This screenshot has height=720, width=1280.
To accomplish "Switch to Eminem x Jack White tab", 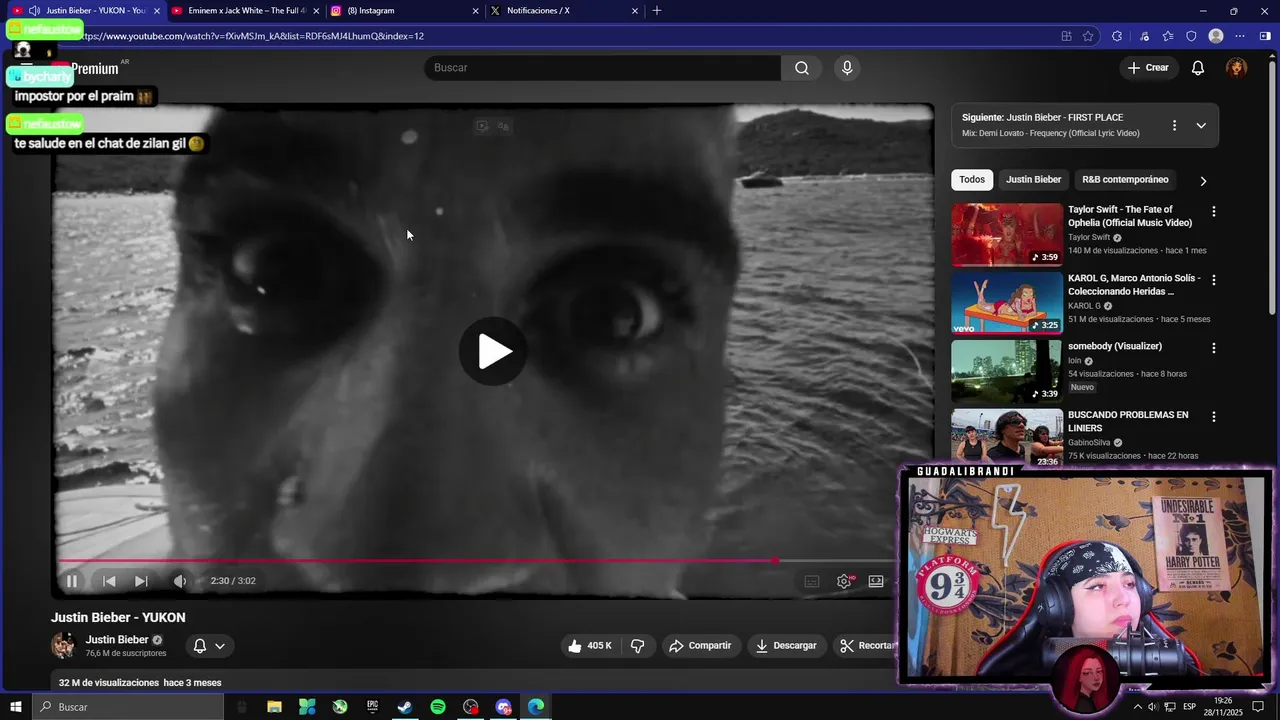I will click(246, 11).
